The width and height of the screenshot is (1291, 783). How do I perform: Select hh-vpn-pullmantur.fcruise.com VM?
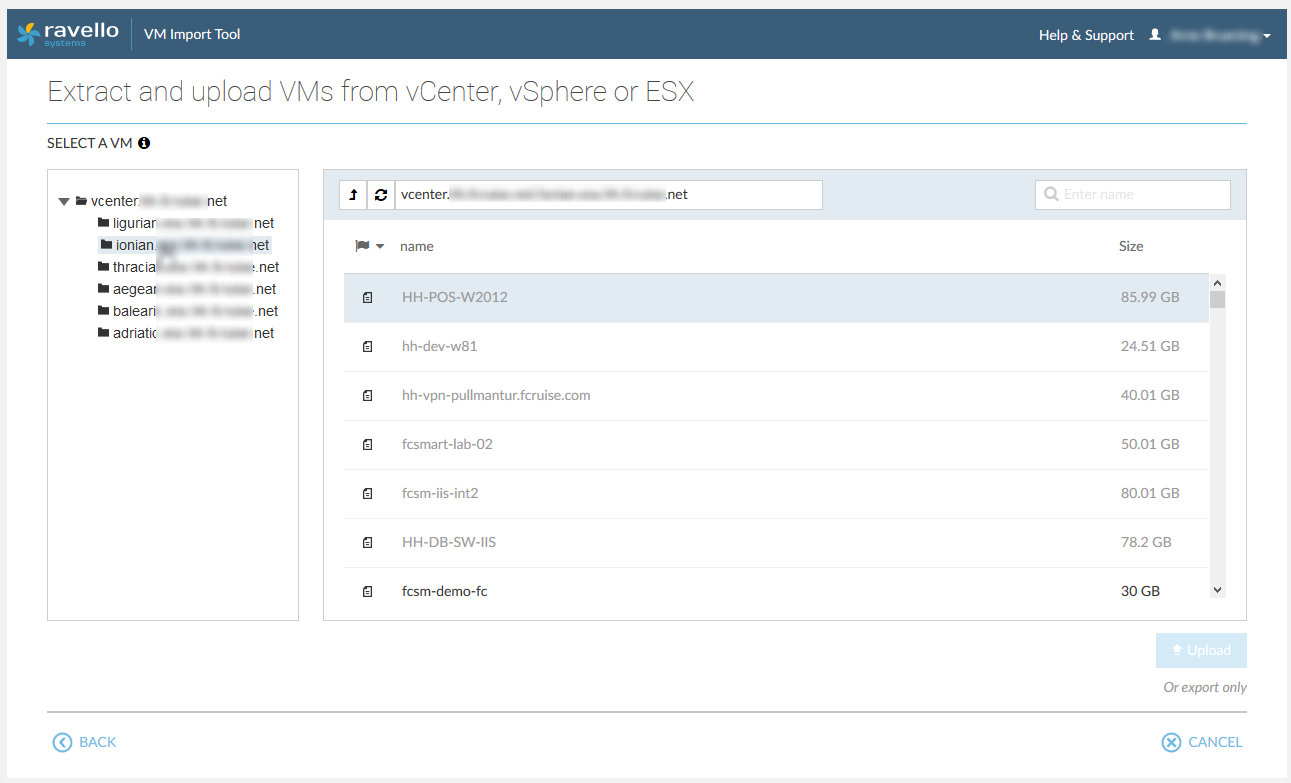tap(776, 396)
